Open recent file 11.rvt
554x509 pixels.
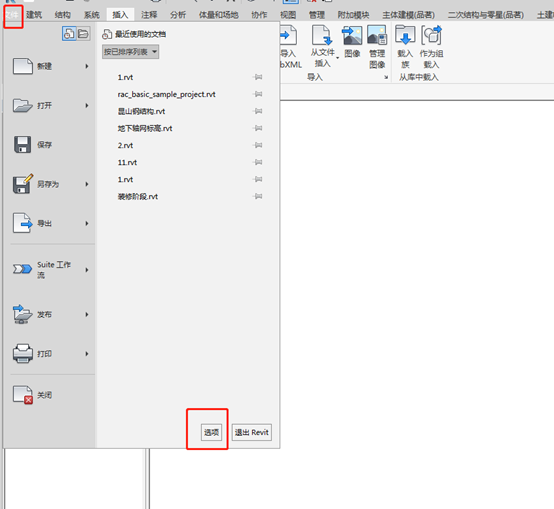pyautogui.click(x=127, y=162)
